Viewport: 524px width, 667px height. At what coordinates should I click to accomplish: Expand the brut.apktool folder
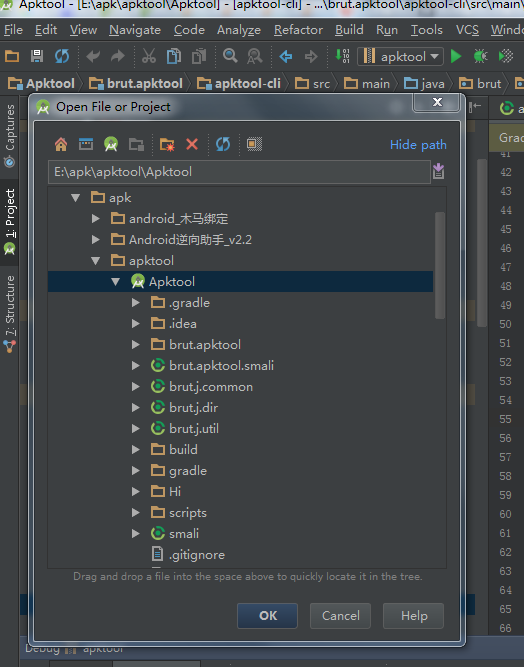pos(136,345)
